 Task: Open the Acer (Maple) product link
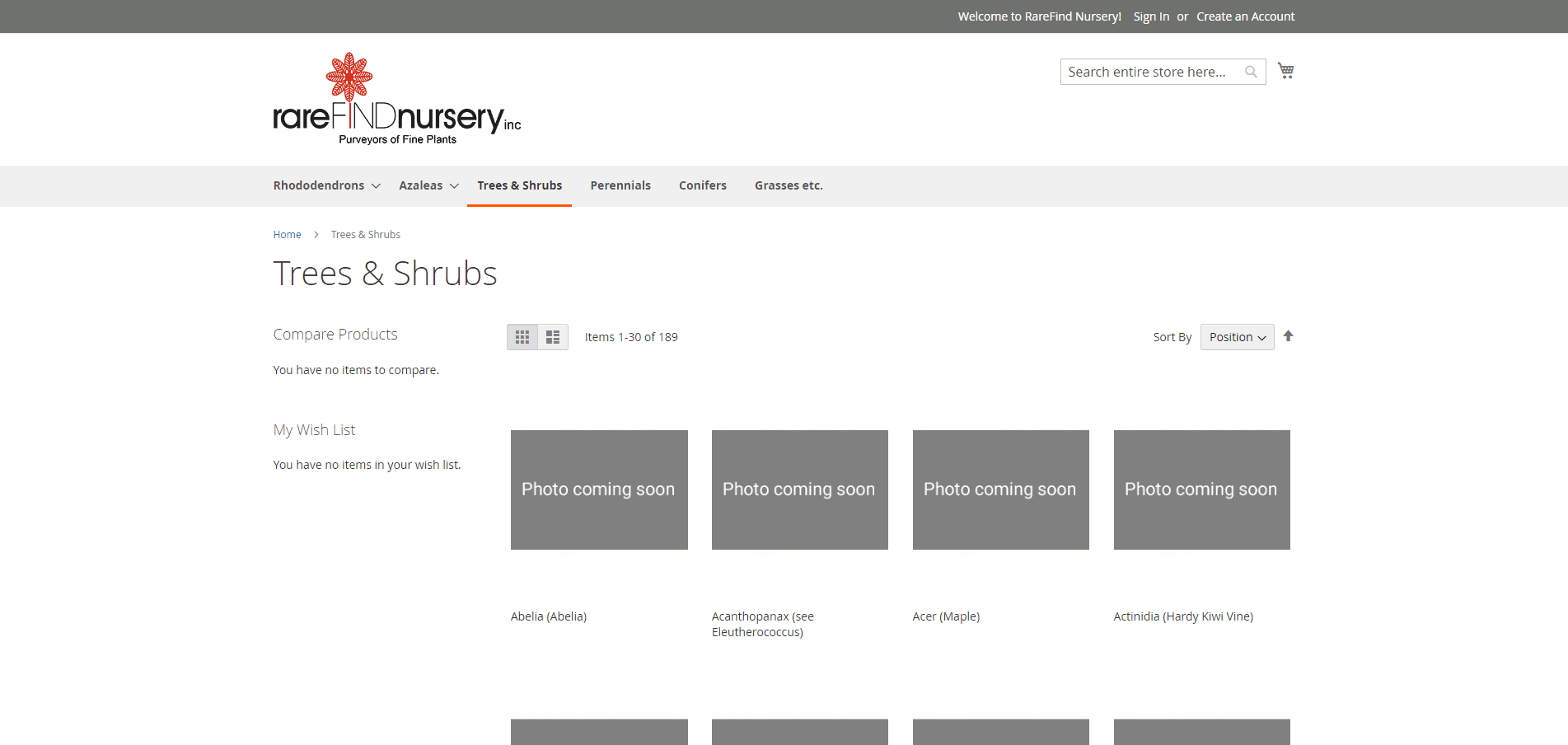tap(946, 616)
